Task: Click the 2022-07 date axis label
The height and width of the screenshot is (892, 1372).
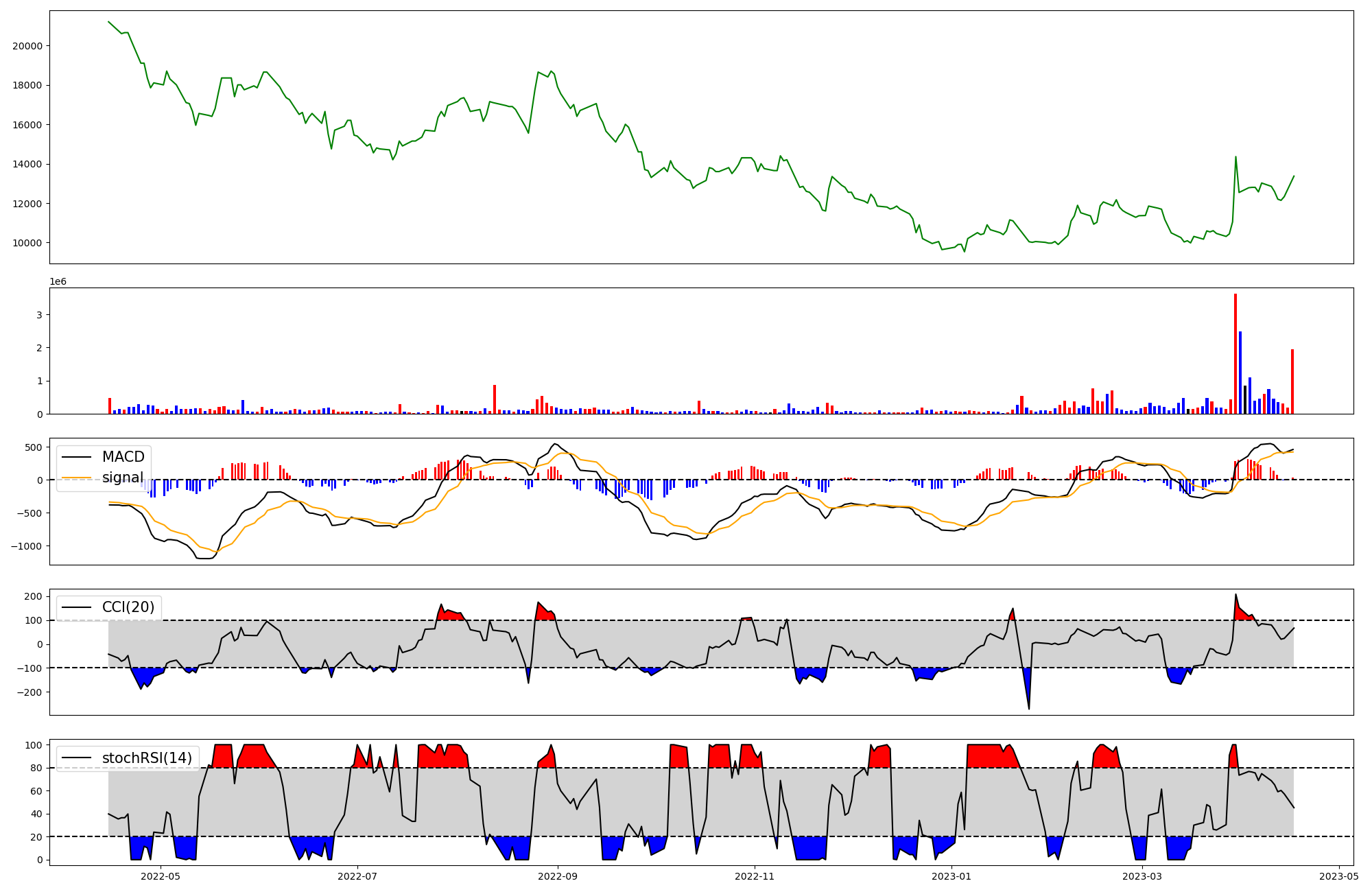Action: 357,876
